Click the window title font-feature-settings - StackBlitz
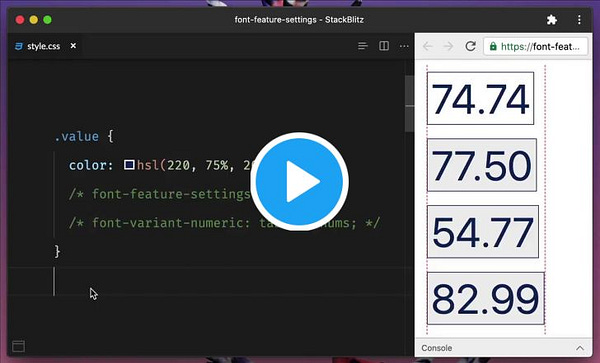600x363 pixels. (299, 20)
